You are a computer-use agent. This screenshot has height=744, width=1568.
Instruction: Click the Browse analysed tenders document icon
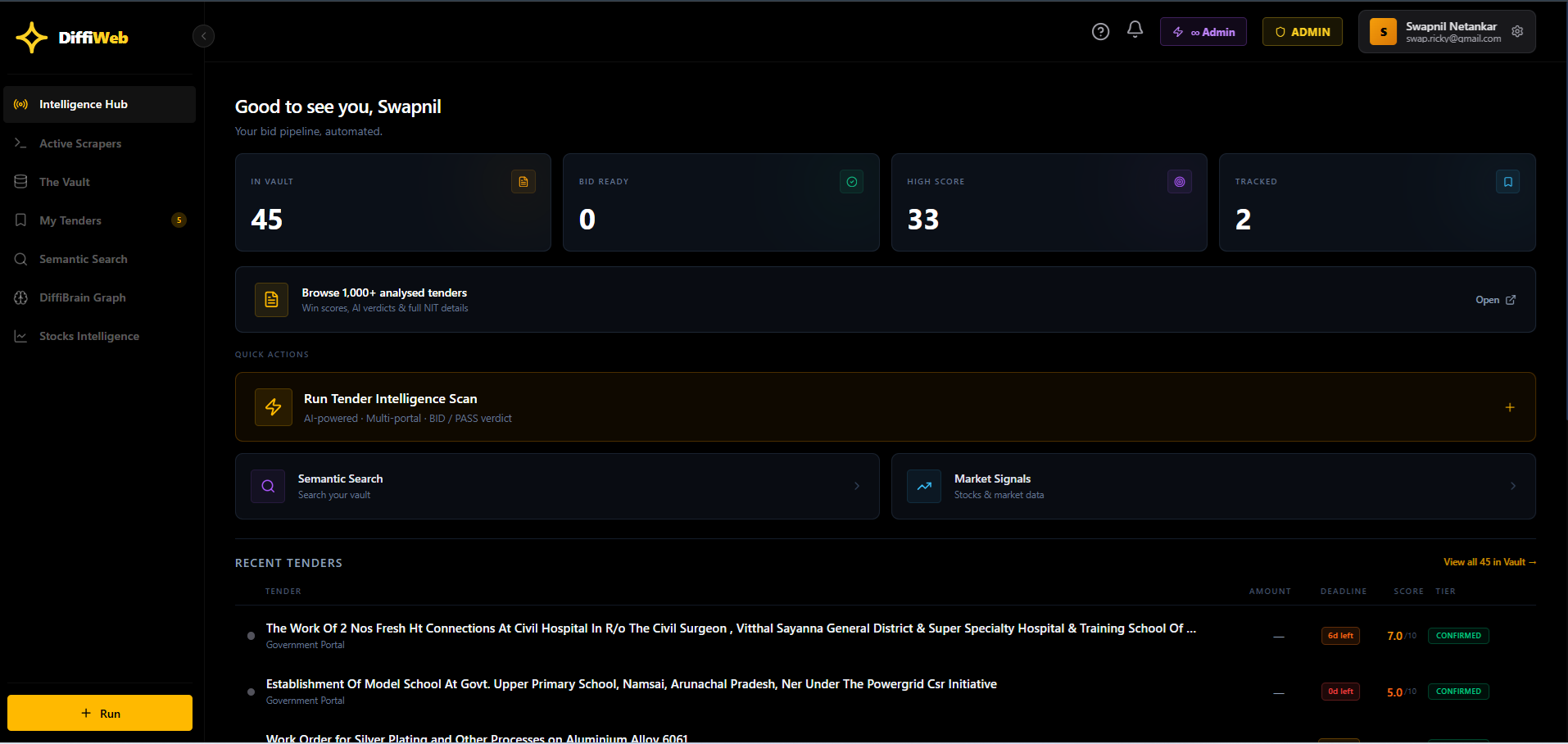tap(271, 300)
